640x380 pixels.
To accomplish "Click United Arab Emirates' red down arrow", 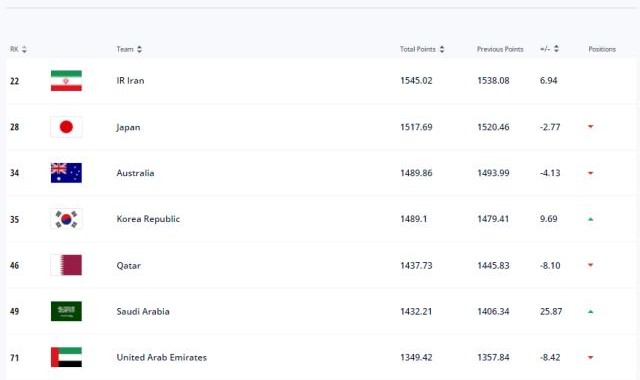I will coord(590,357).
